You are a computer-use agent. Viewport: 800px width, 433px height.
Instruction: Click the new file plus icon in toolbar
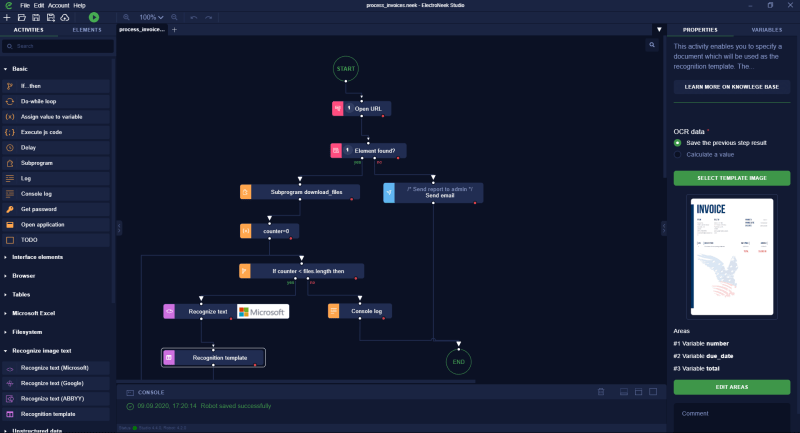pos(7,17)
